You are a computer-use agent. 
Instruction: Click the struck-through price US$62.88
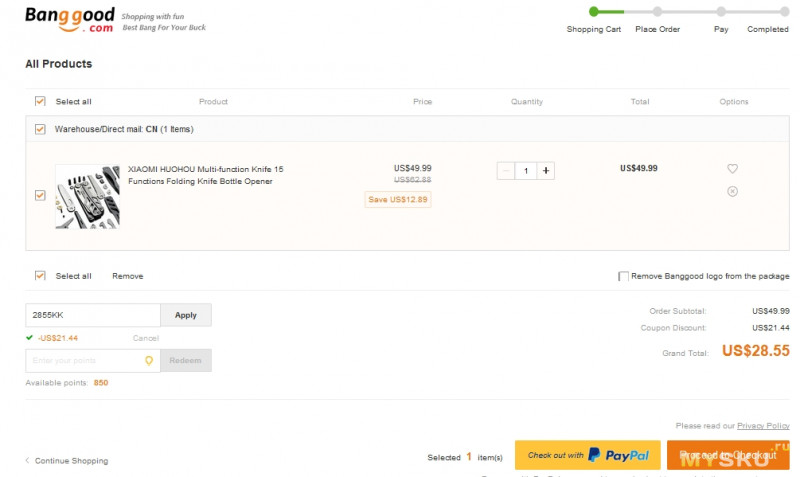click(x=412, y=180)
